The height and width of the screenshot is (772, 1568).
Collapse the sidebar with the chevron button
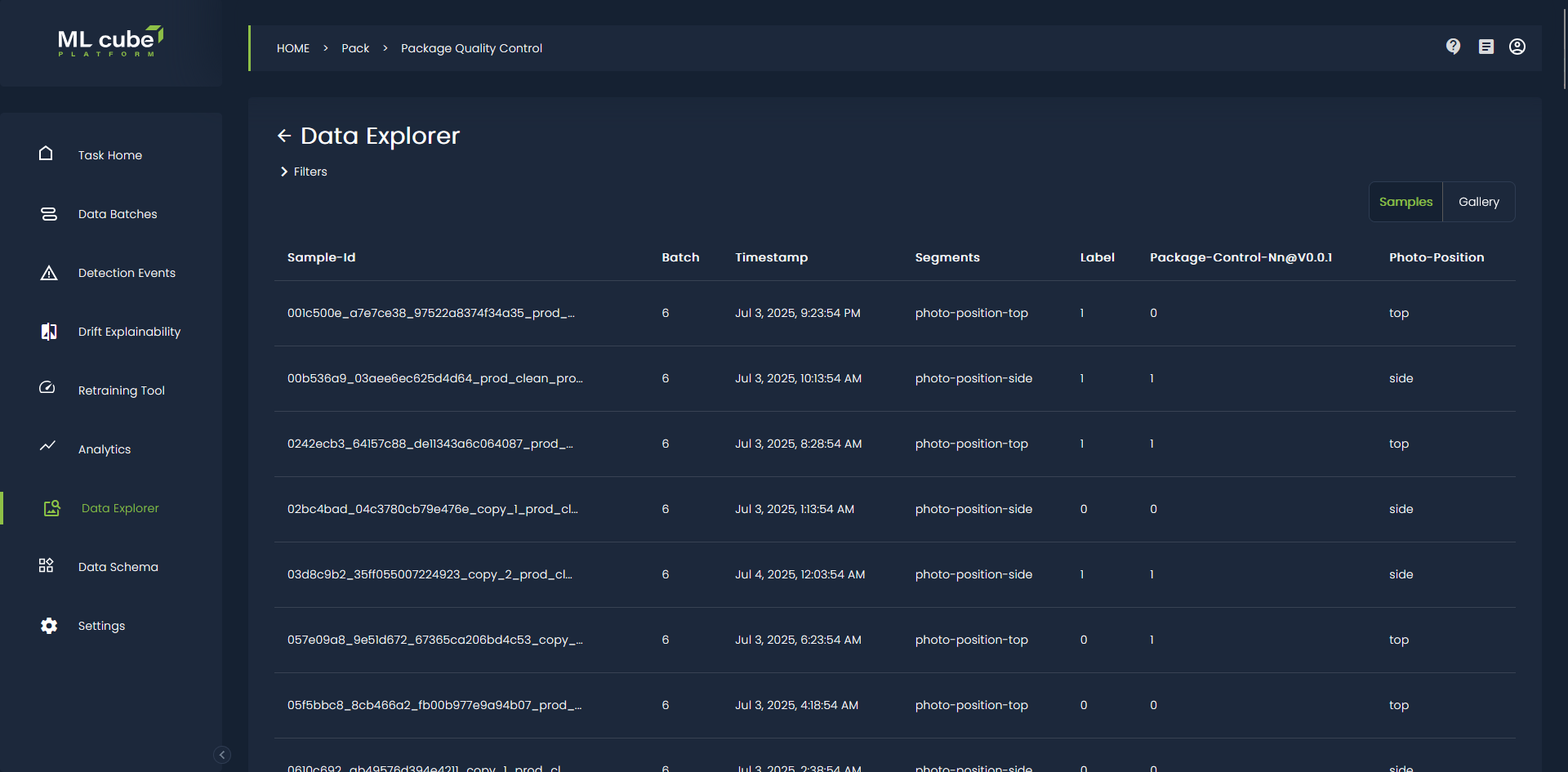point(222,755)
